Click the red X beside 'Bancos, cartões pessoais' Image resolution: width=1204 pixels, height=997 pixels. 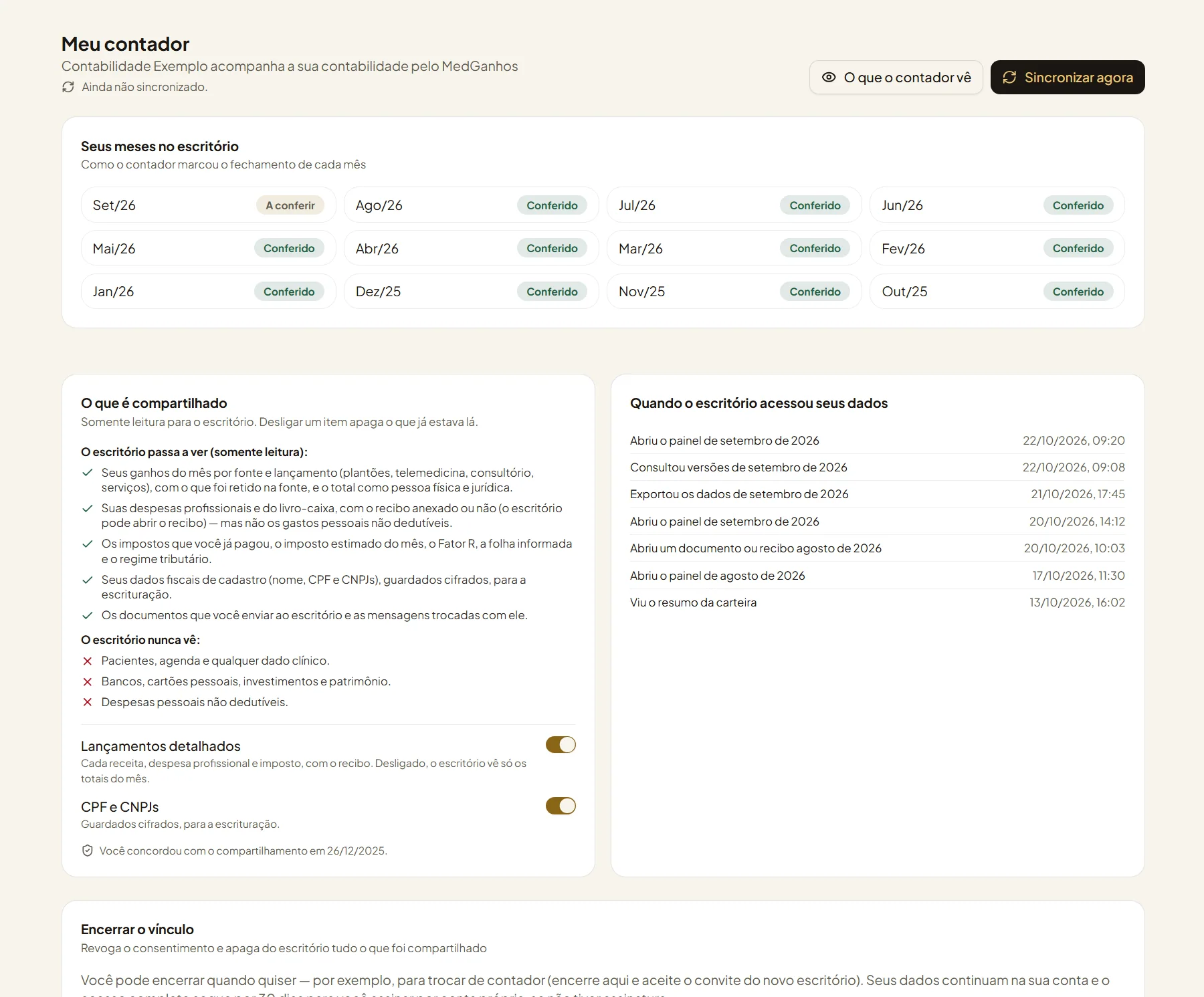(87, 682)
